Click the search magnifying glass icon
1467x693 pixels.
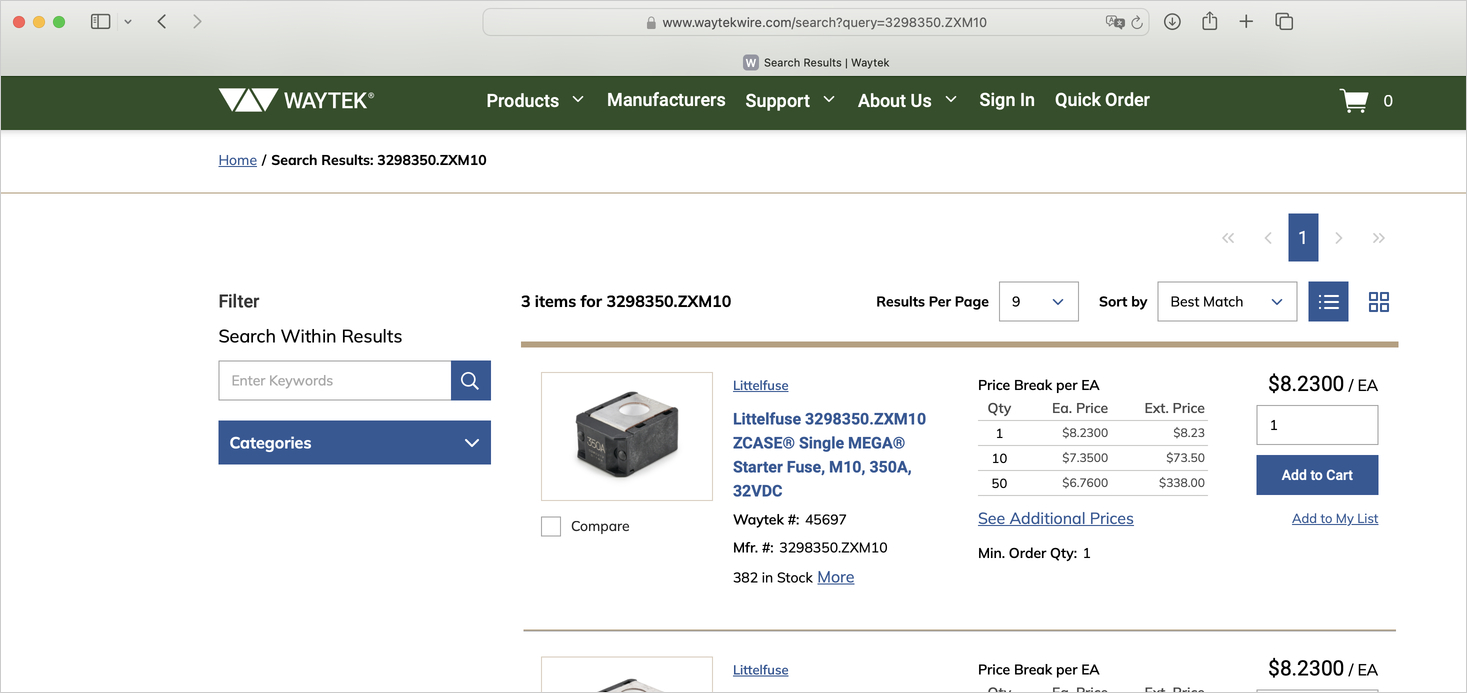pos(470,380)
